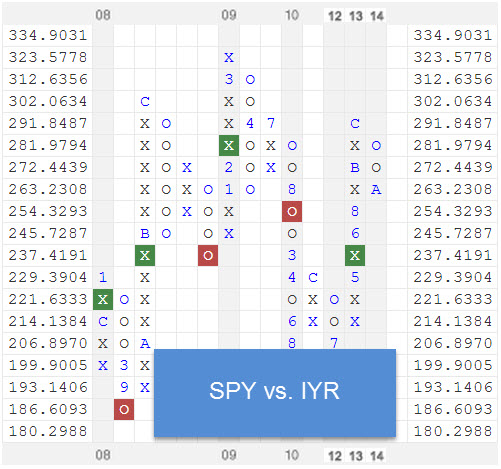Click the B in the 245.7287 row
The width and height of the screenshot is (501, 469).
tap(145, 234)
